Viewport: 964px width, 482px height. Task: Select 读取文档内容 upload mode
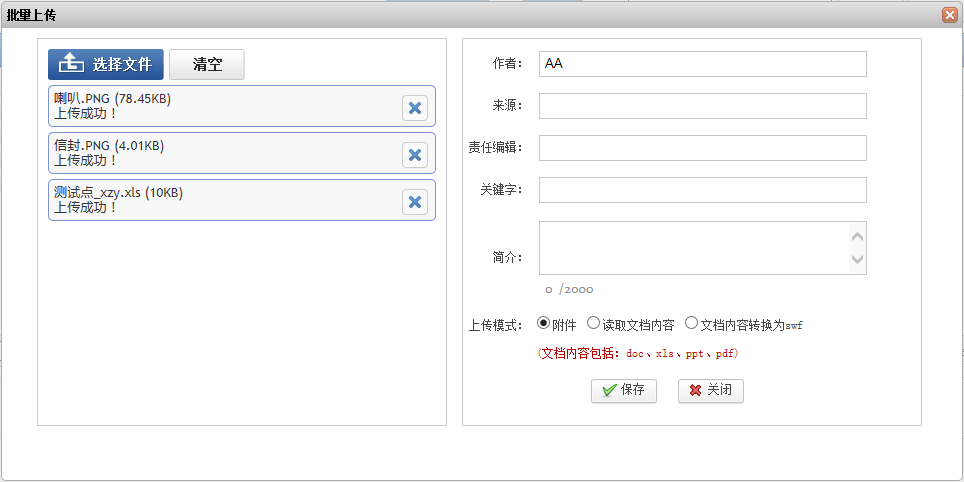click(593, 323)
